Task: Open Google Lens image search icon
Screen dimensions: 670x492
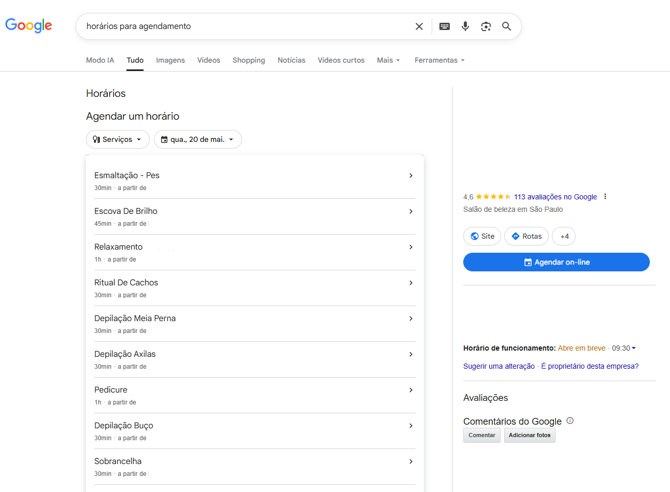Action: (486, 27)
